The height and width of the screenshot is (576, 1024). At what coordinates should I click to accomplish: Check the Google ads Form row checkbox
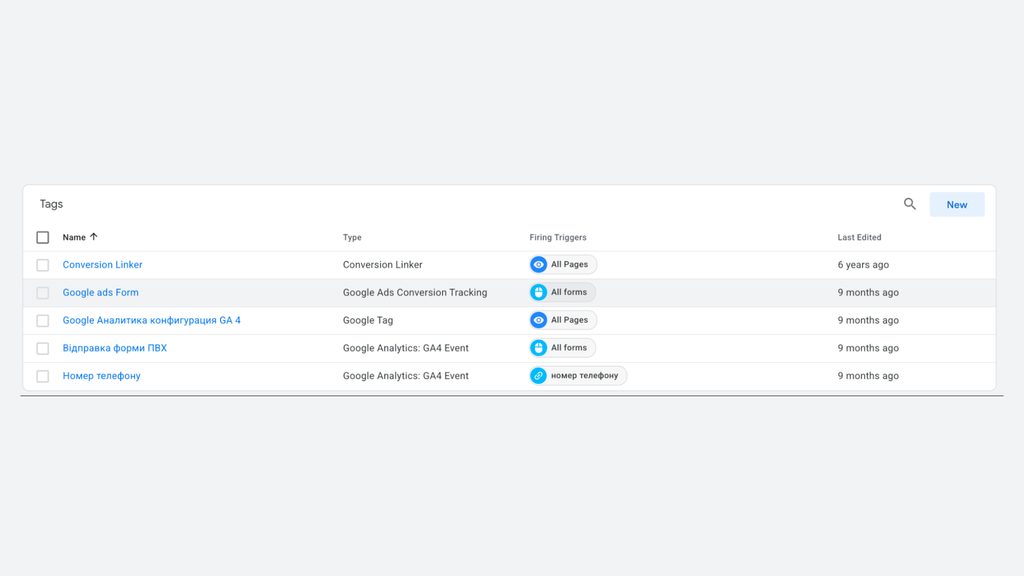42,293
